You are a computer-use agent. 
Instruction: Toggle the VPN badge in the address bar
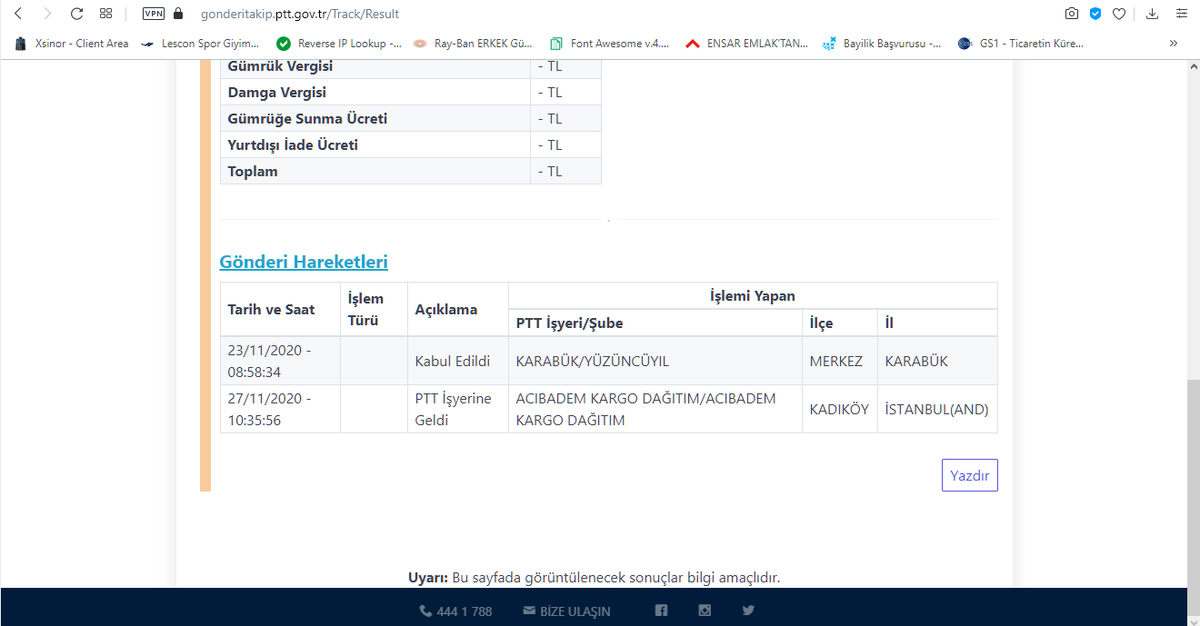coord(153,14)
